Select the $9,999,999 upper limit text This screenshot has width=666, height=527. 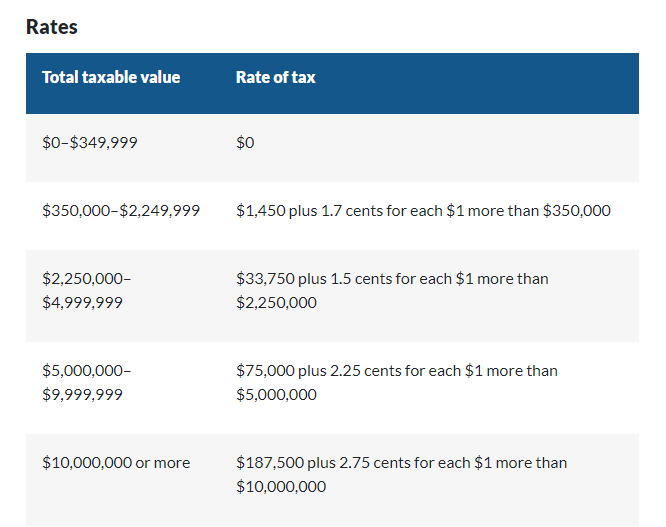[82, 394]
